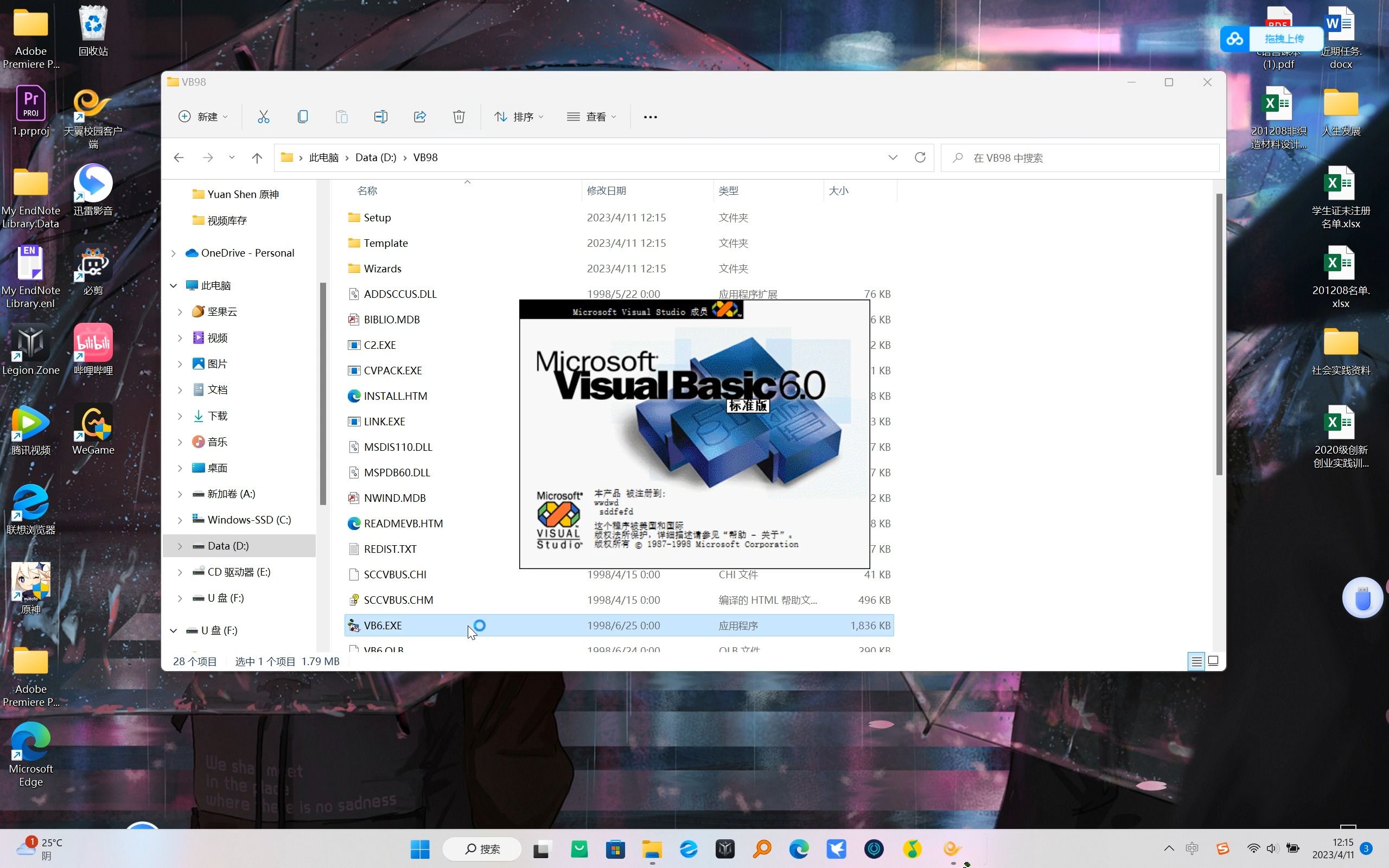Screen dimensions: 1389x868
Task: Expand Data (D:) tree node
Action: (180, 546)
